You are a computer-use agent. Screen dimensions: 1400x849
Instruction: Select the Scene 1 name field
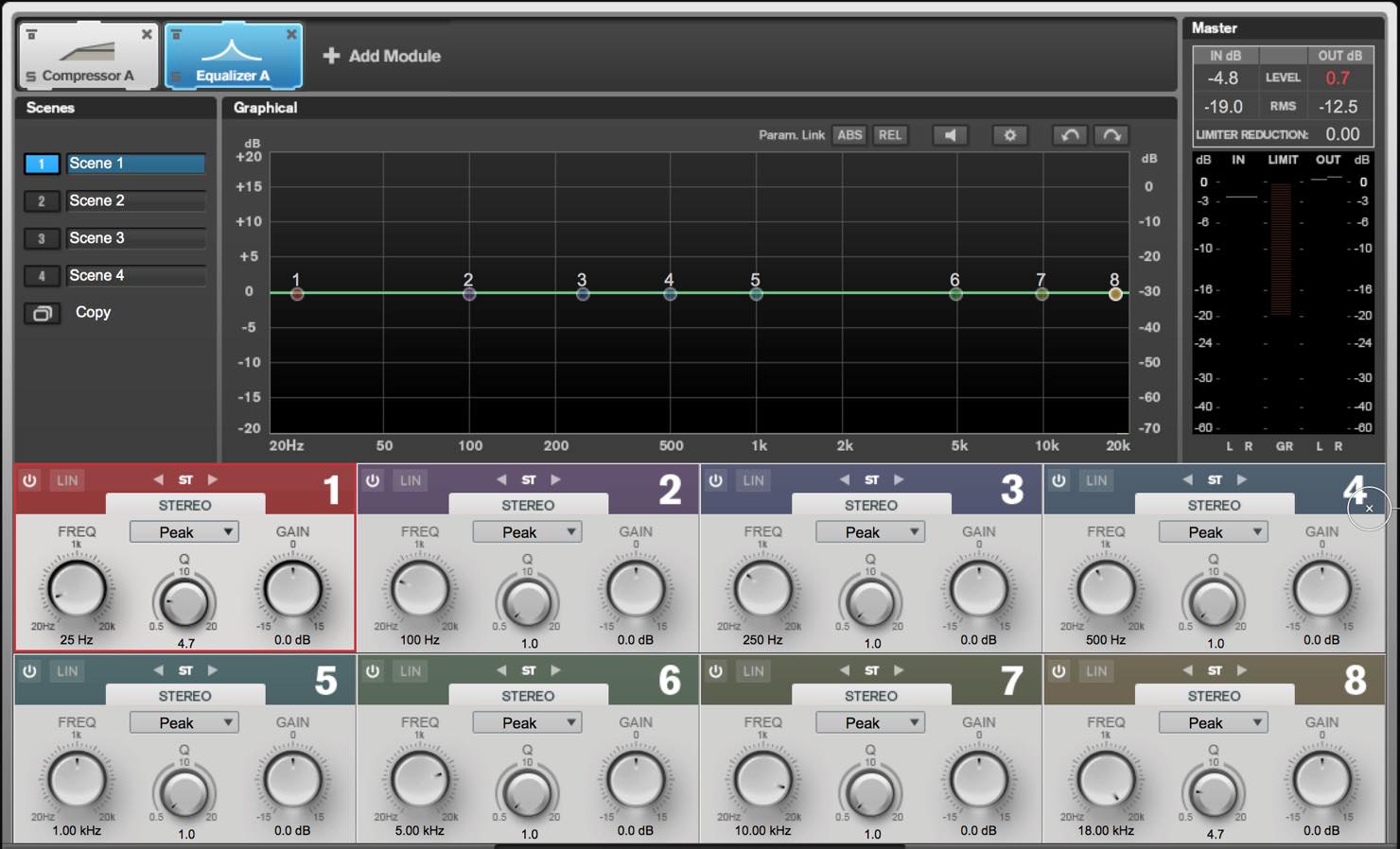[x=136, y=164]
